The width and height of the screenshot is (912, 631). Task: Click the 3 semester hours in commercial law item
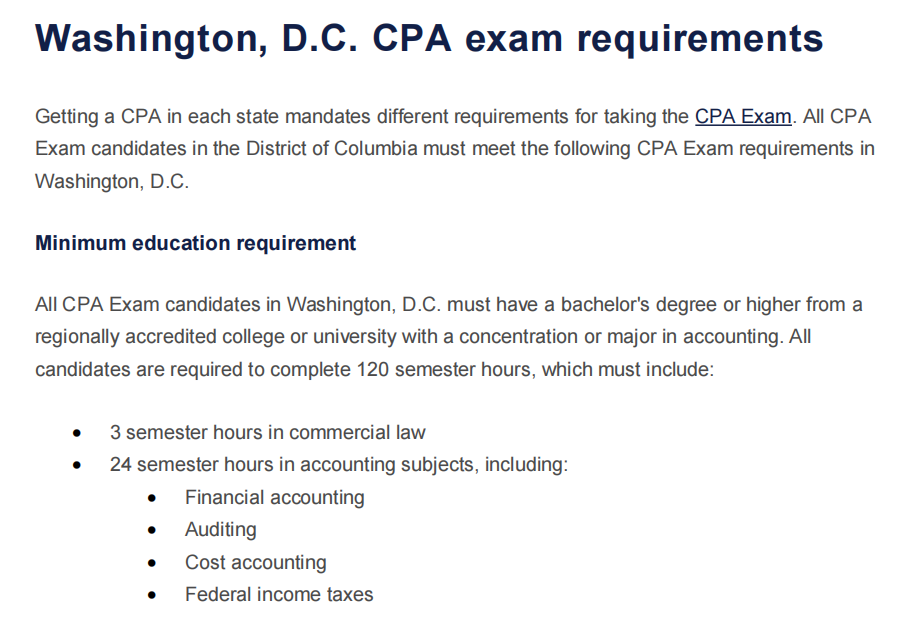pos(267,433)
